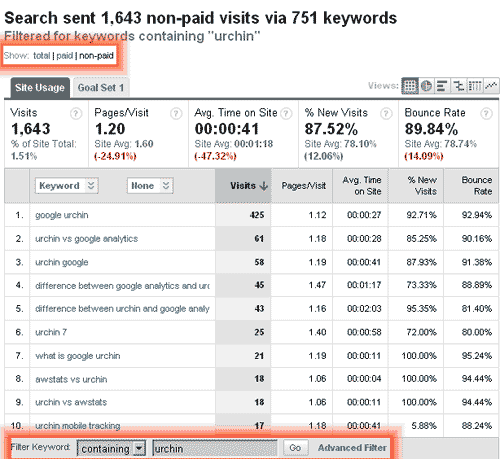Click % new visits value 5.88%
Viewport: 500px width, 459px height.
point(424,426)
